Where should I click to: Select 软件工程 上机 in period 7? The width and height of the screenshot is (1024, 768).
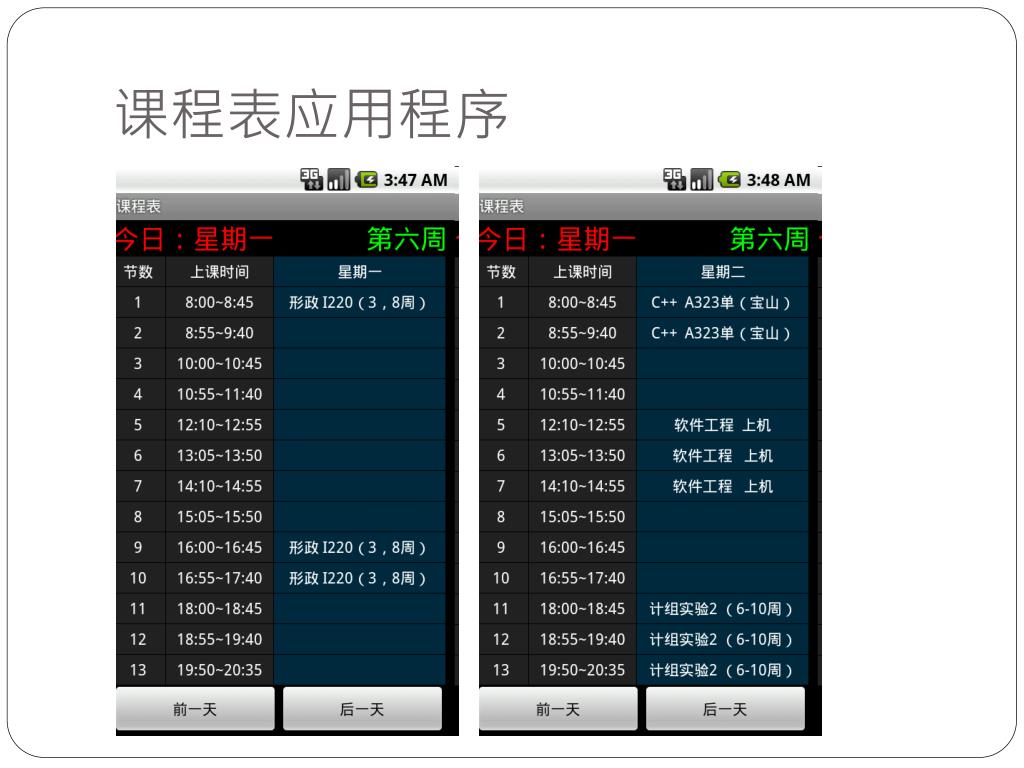723,487
